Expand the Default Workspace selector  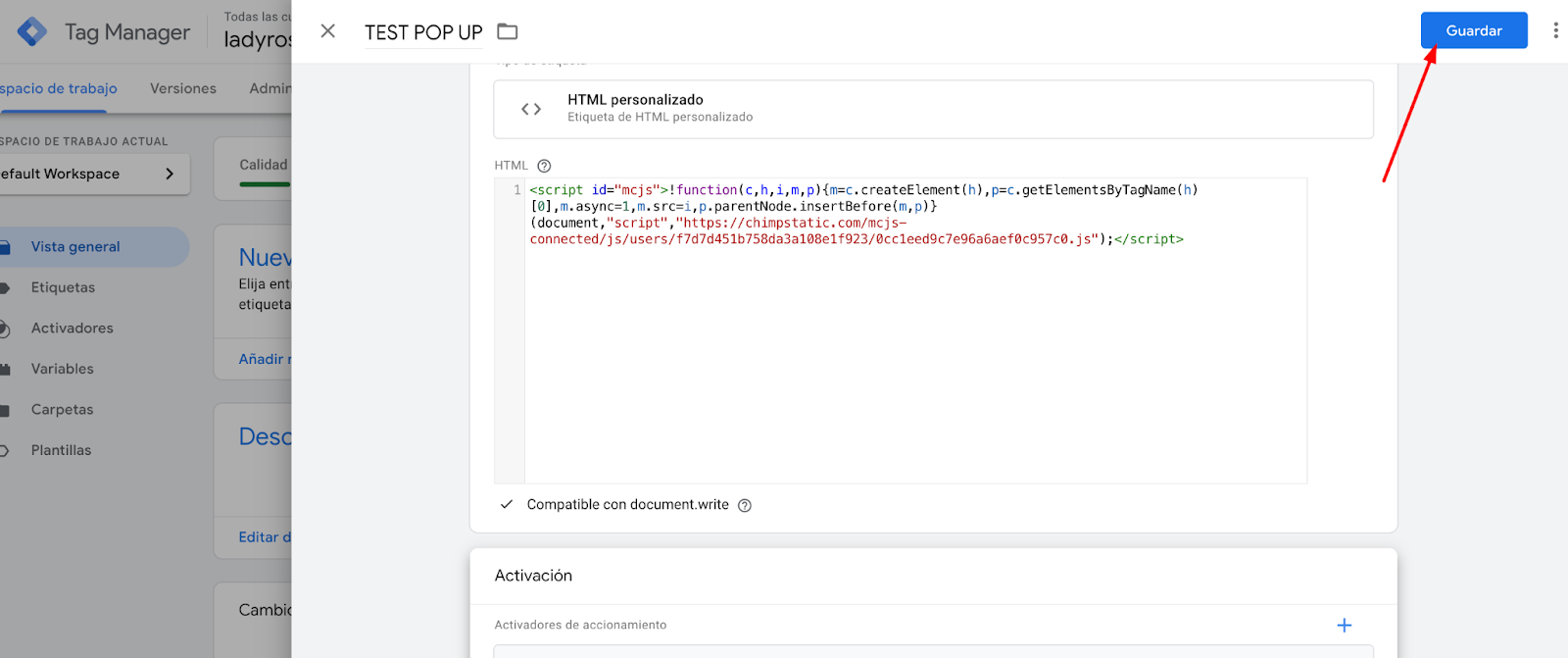click(93, 174)
